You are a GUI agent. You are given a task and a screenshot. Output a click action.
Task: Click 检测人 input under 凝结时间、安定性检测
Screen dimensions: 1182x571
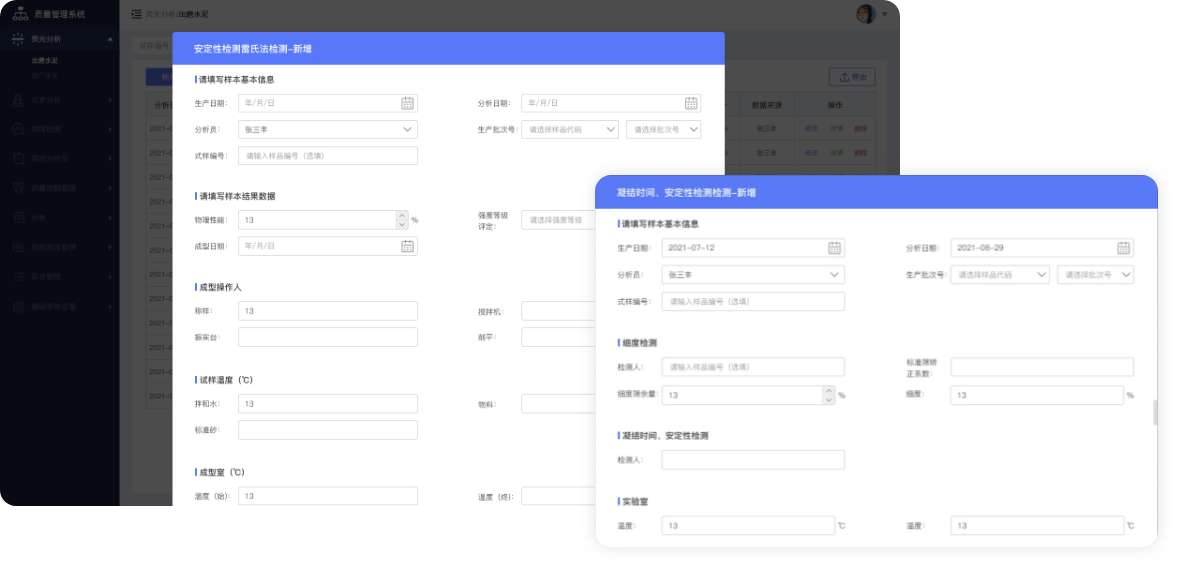tap(753, 460)
